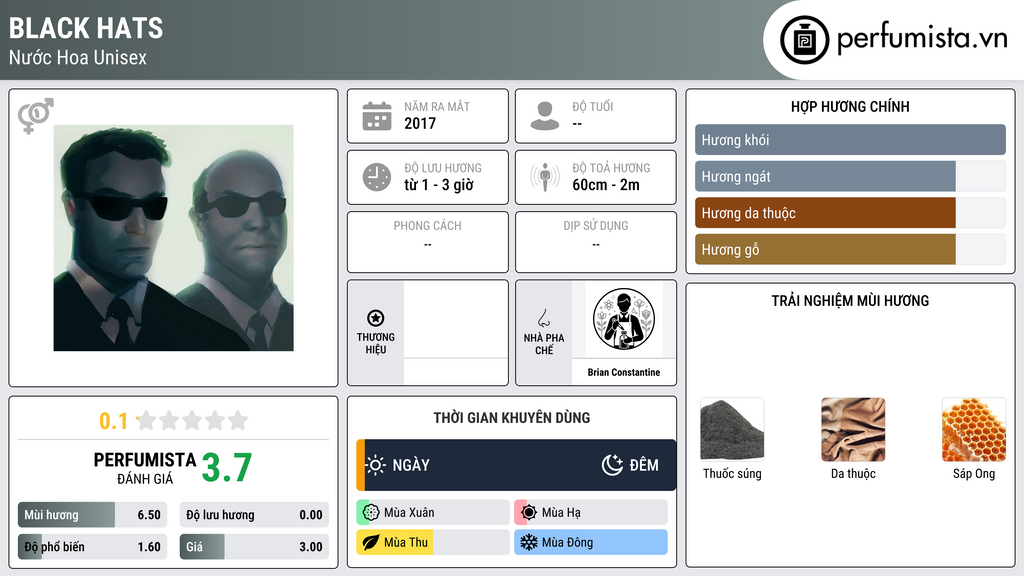The width and height of the screenshot is (1024, 576).
Task: Click the sun icon next to Ngày
Action: coord(376,465)
